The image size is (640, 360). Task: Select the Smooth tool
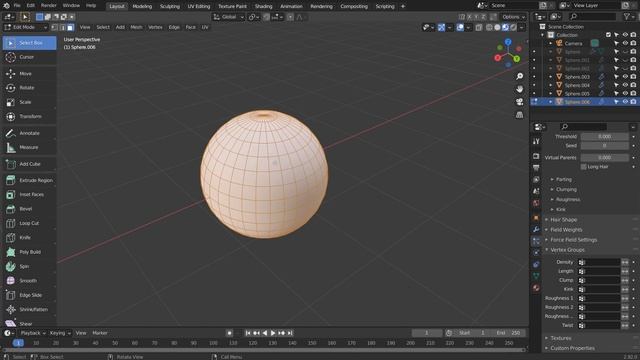[29, 281]
